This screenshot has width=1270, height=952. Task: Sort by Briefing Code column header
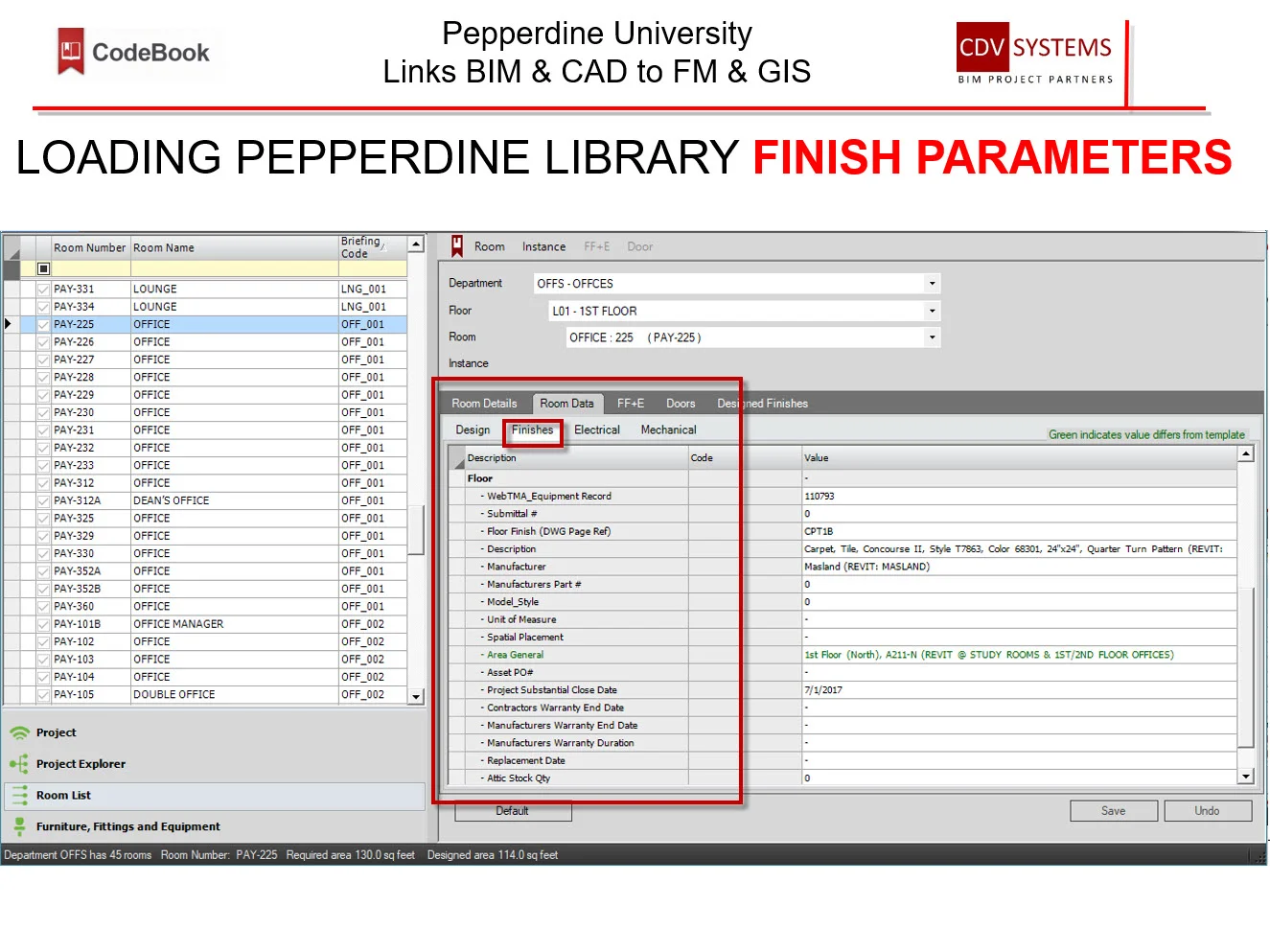click(x=372, y=248)
